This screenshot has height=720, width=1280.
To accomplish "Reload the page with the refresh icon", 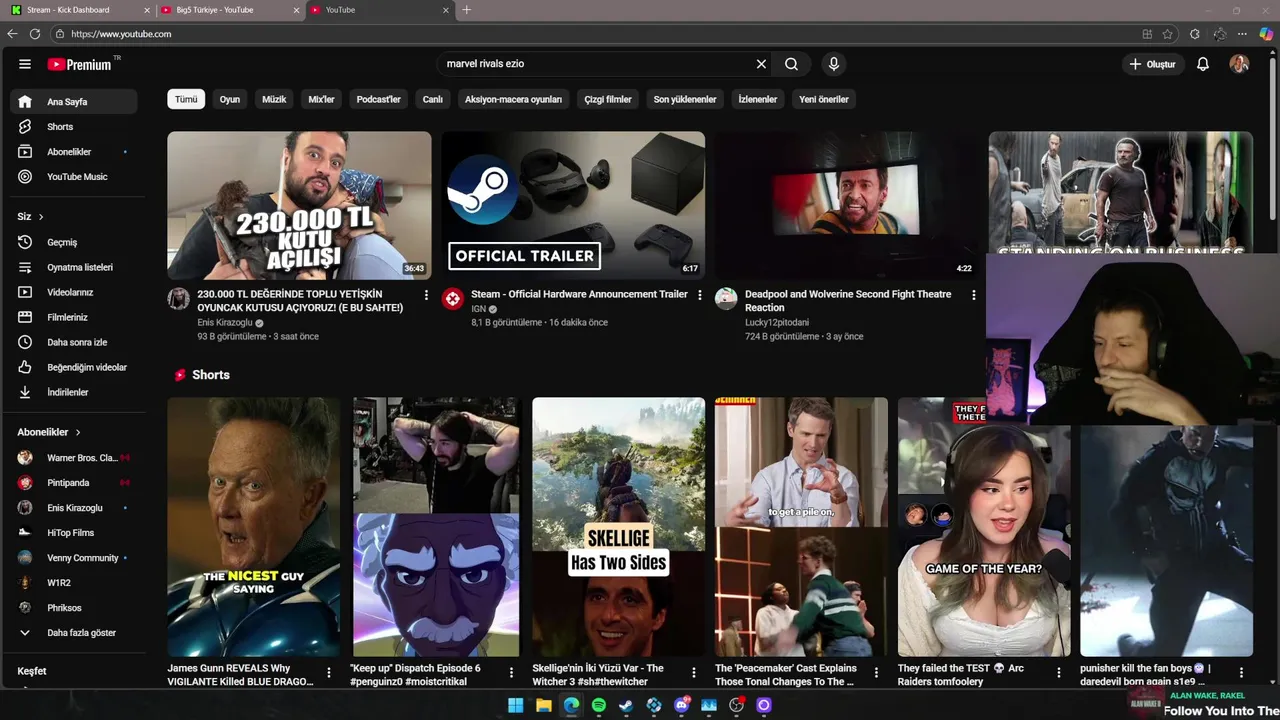I will pos(35,34).
